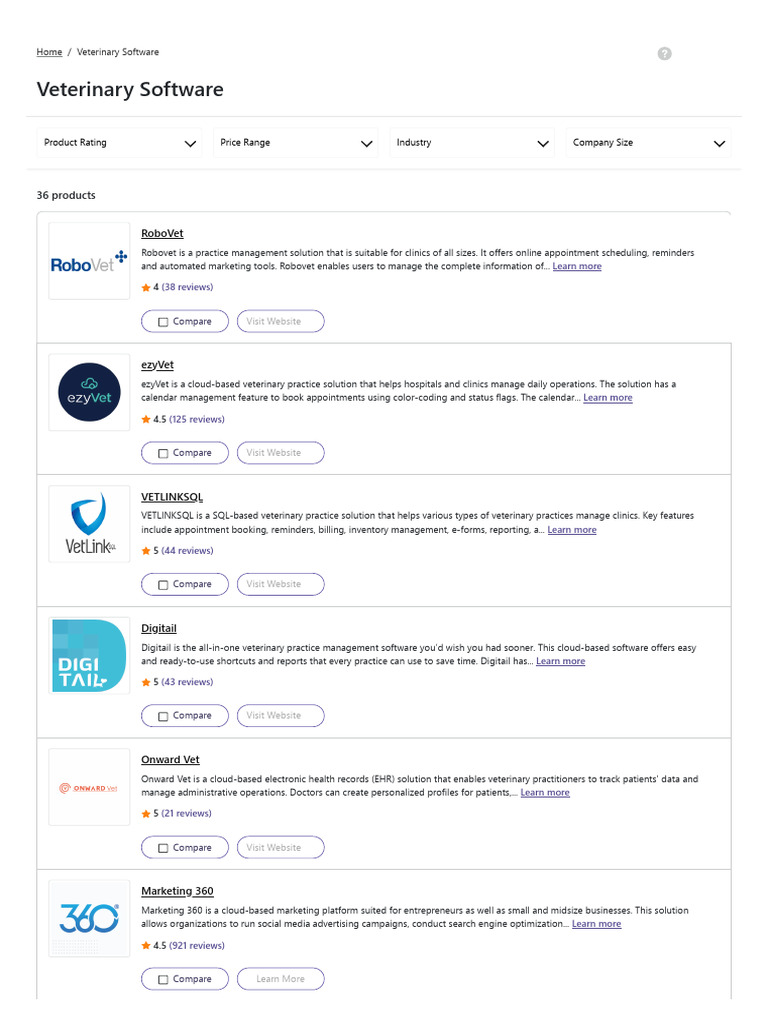Viewport: 768px width, 1024px height.
Task: Check the Compare box for Marketing 360
Action: [x=163, y=979]
